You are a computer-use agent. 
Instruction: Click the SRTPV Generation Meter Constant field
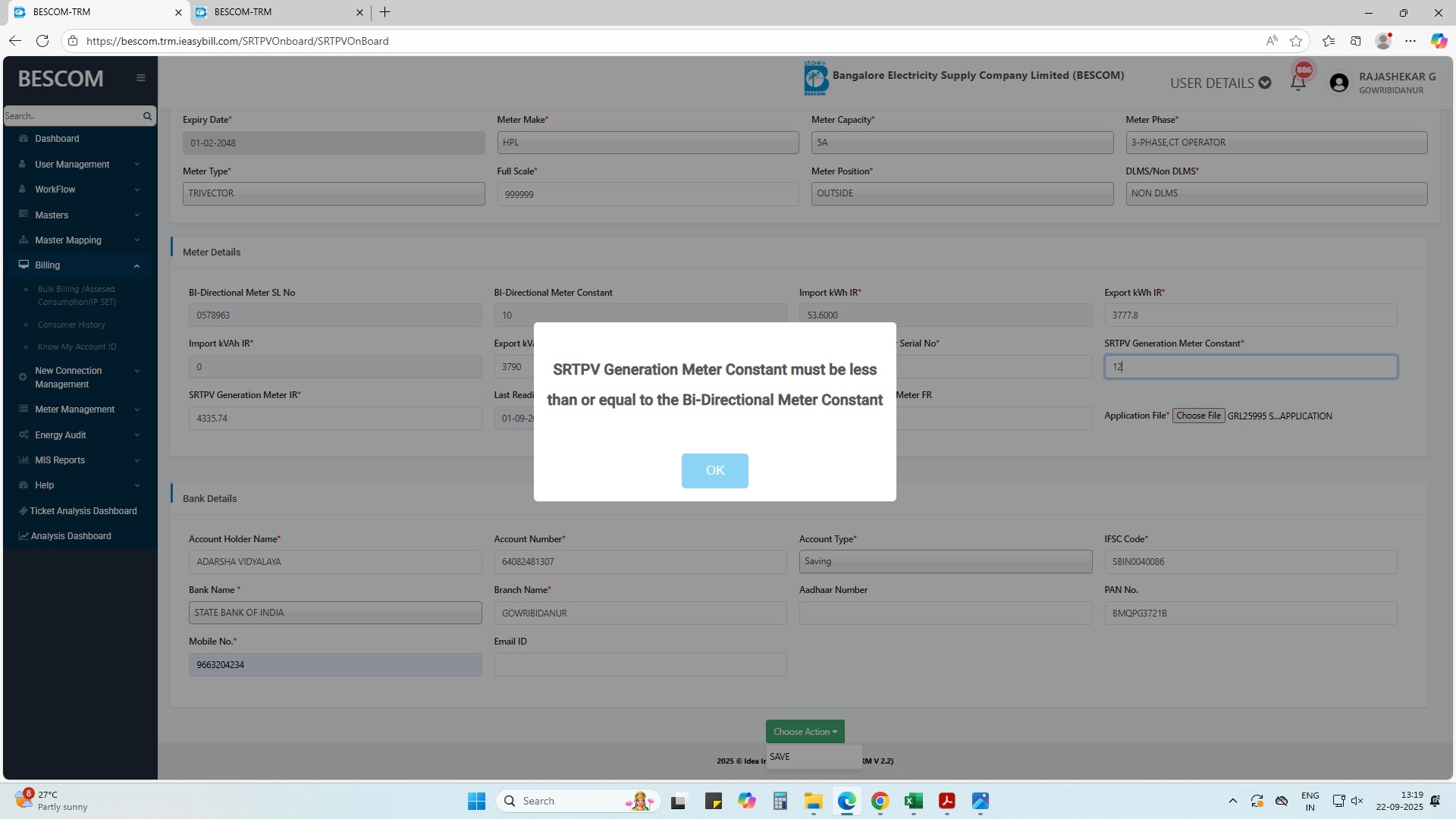[1250, 367]
